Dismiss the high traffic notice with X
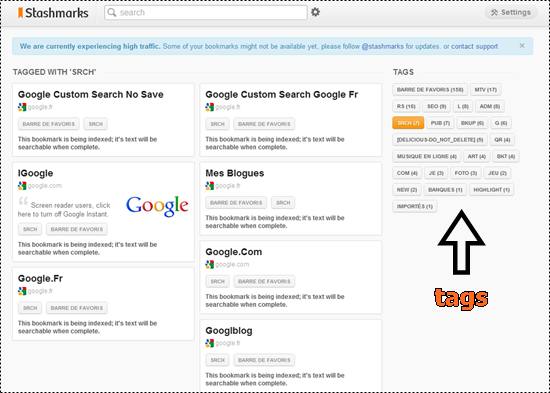The image size is (550, 393). 522,46
